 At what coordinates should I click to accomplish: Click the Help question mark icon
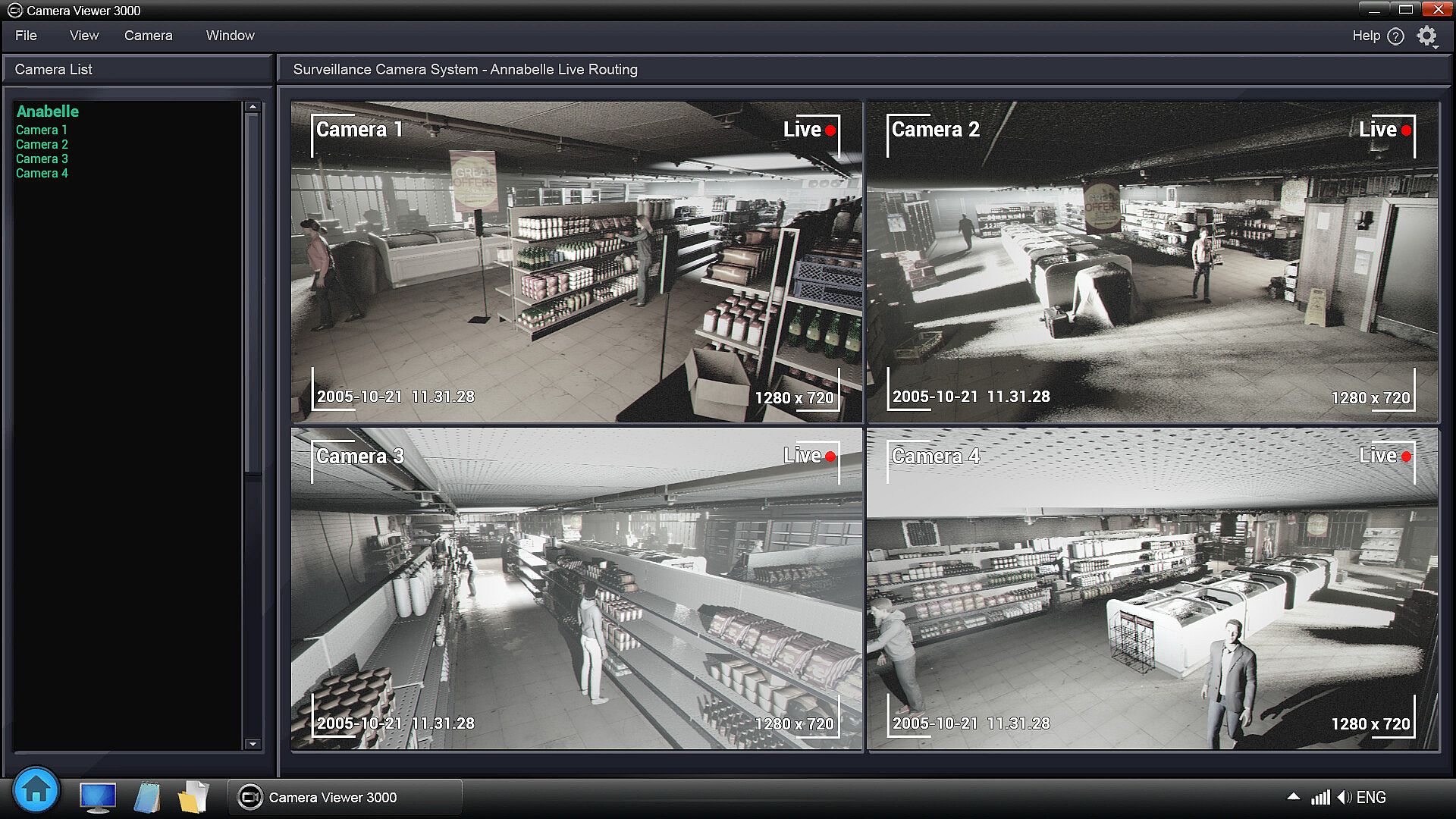[x=1395, y=36]
